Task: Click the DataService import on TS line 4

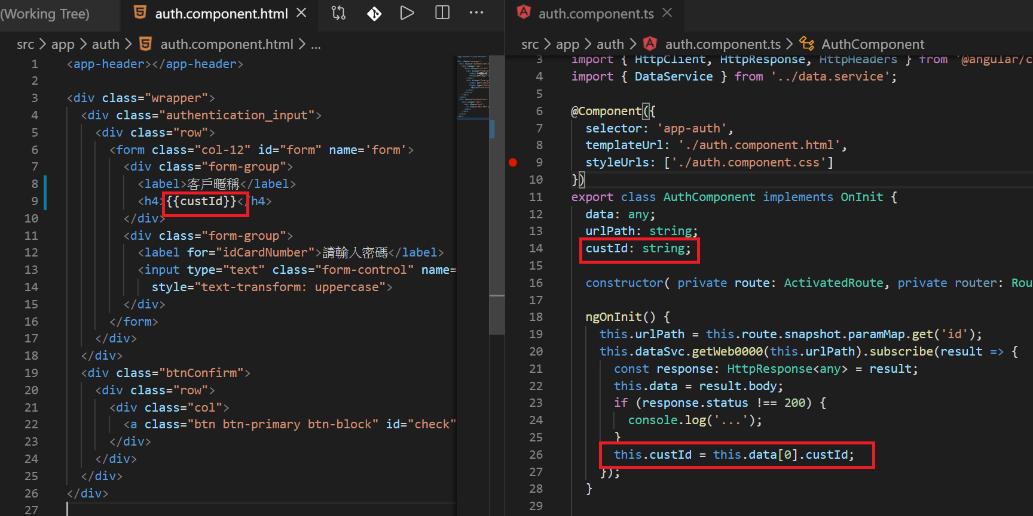Action: (672, 76)
